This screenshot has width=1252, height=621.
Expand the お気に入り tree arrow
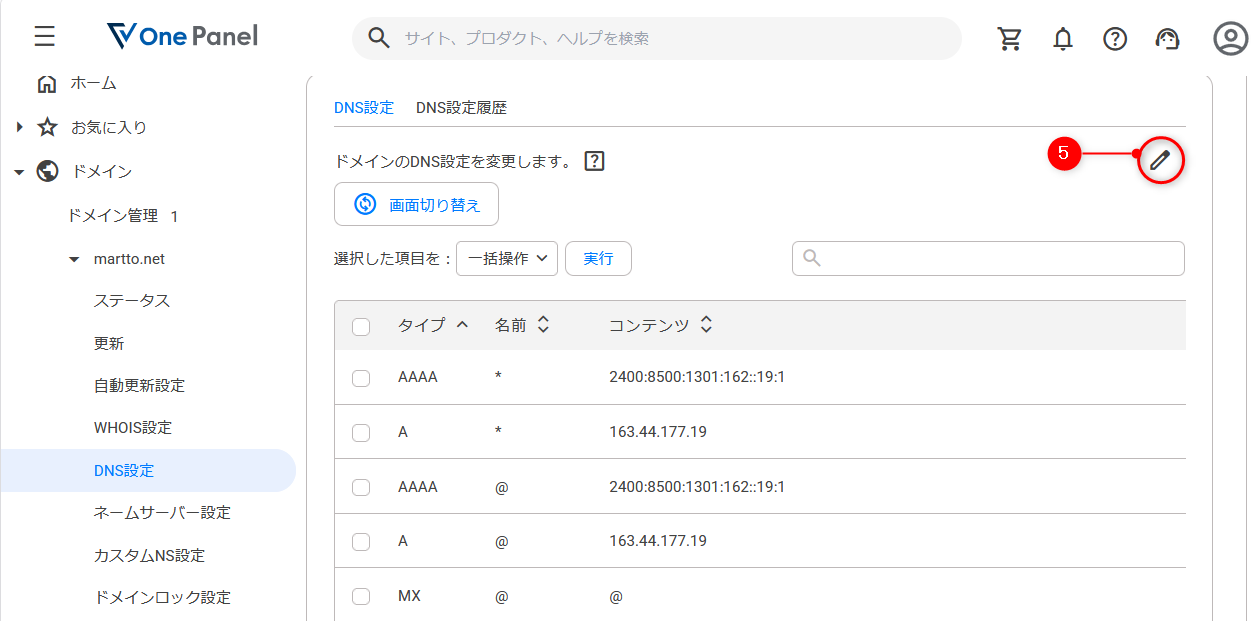[x=19, y=127]
